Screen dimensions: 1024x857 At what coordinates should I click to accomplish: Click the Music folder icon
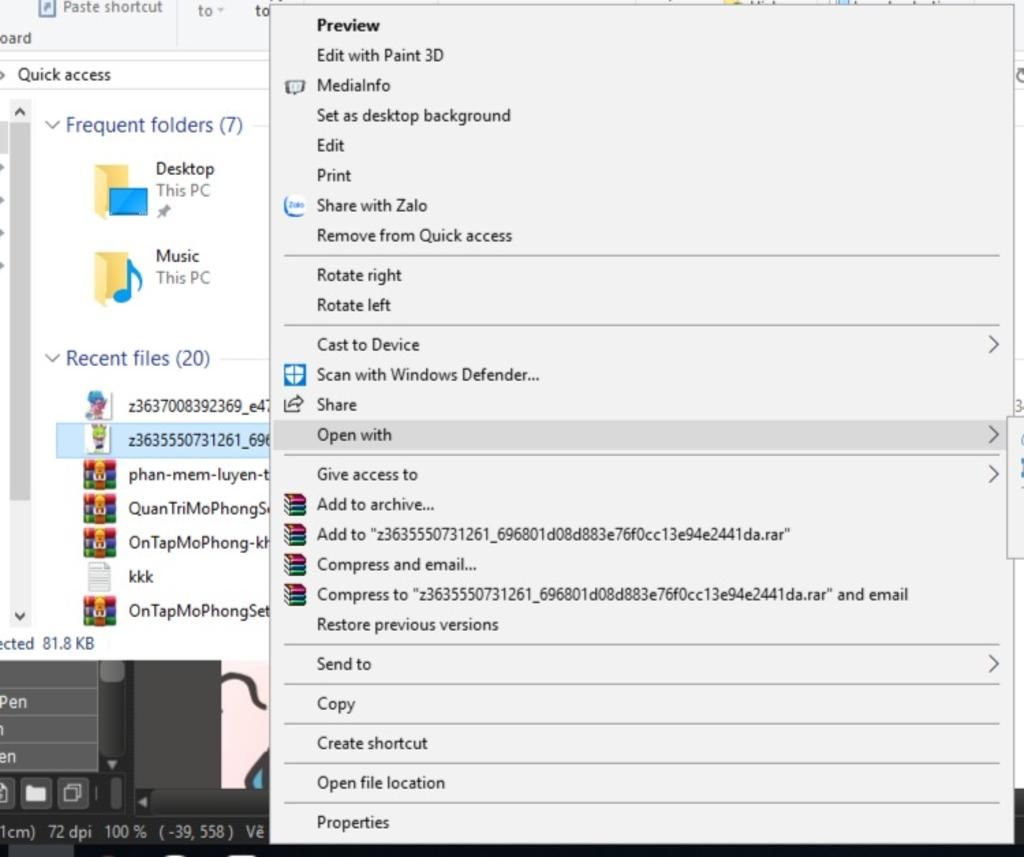pos(118,277)
